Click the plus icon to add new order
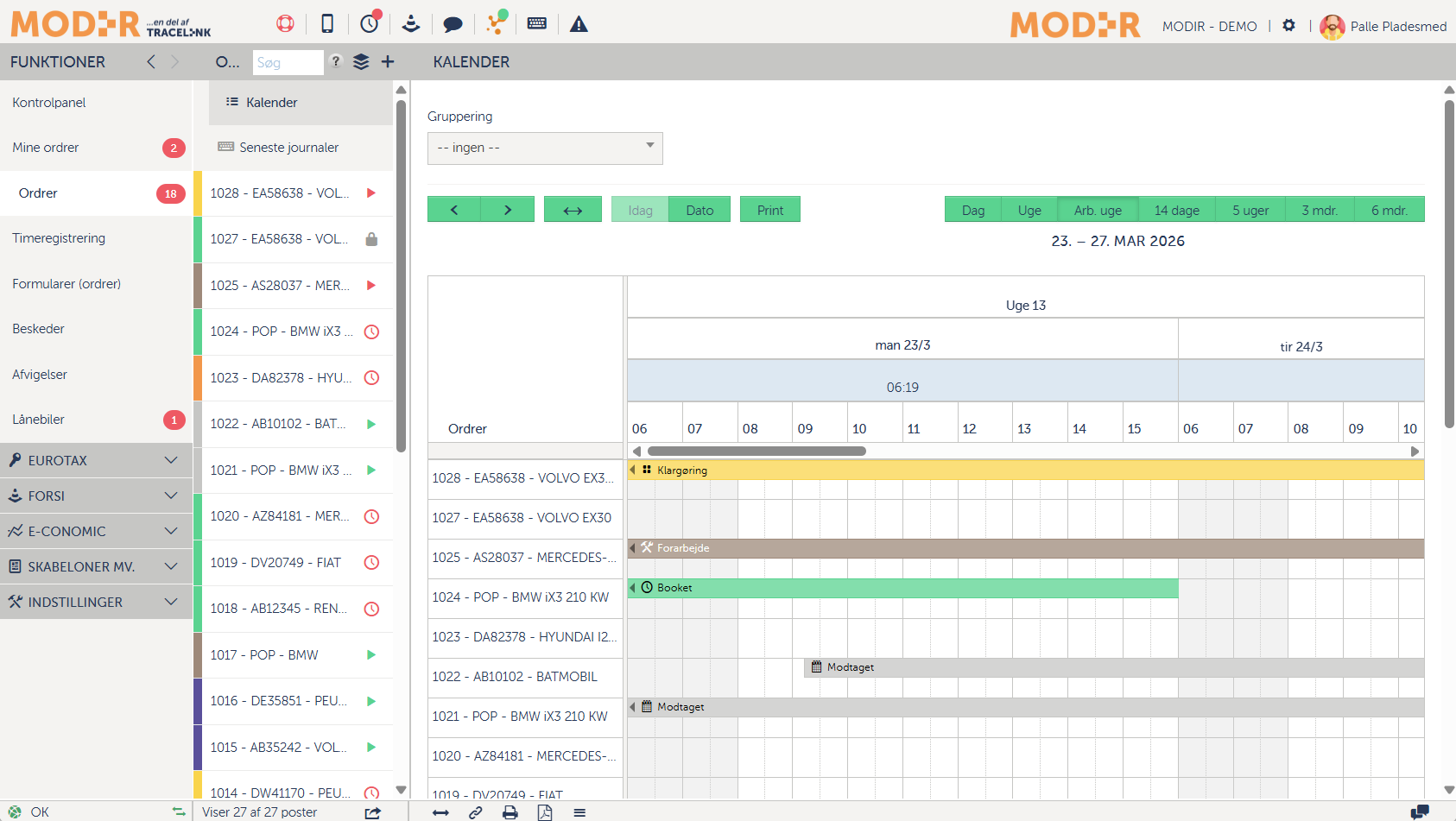This screenshot has height=821, width=1456. tap(388, 61)
